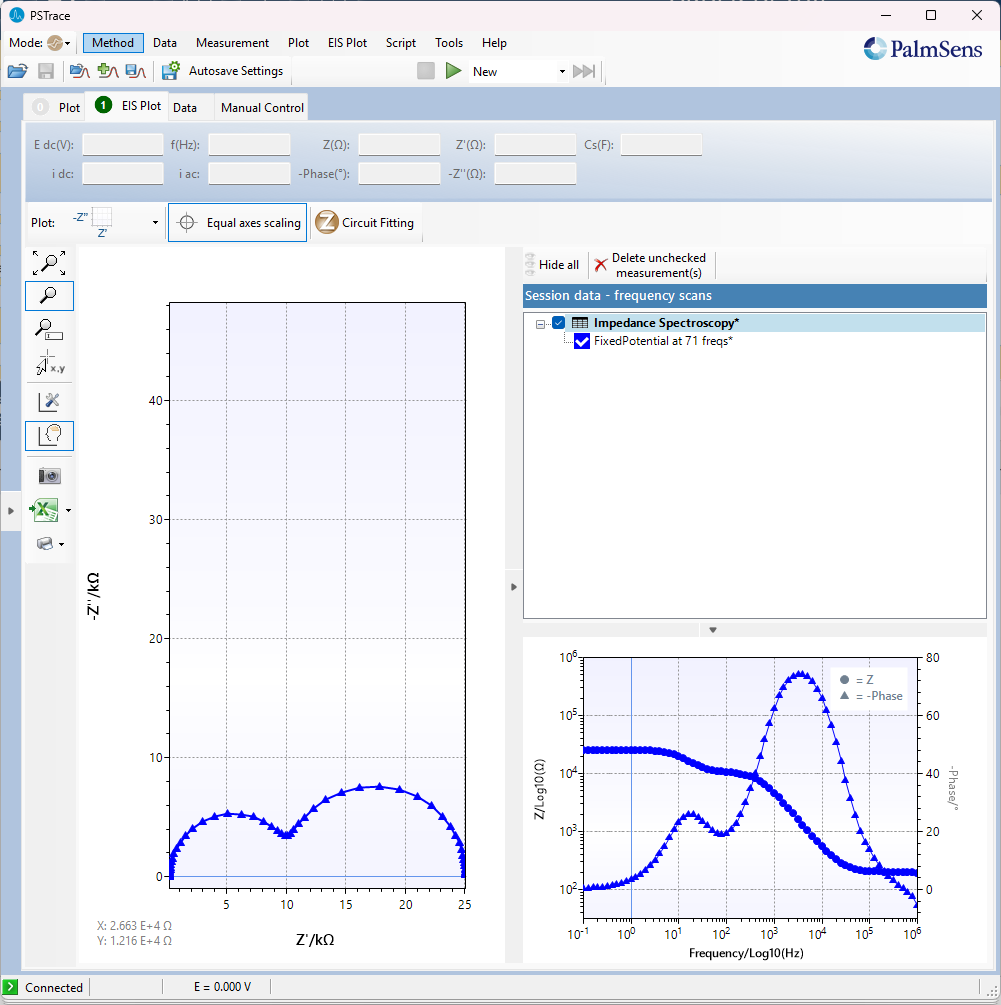Click Hide all measurements
The width and height of the screenshot is (1001, 1005).
click(552, 265)
